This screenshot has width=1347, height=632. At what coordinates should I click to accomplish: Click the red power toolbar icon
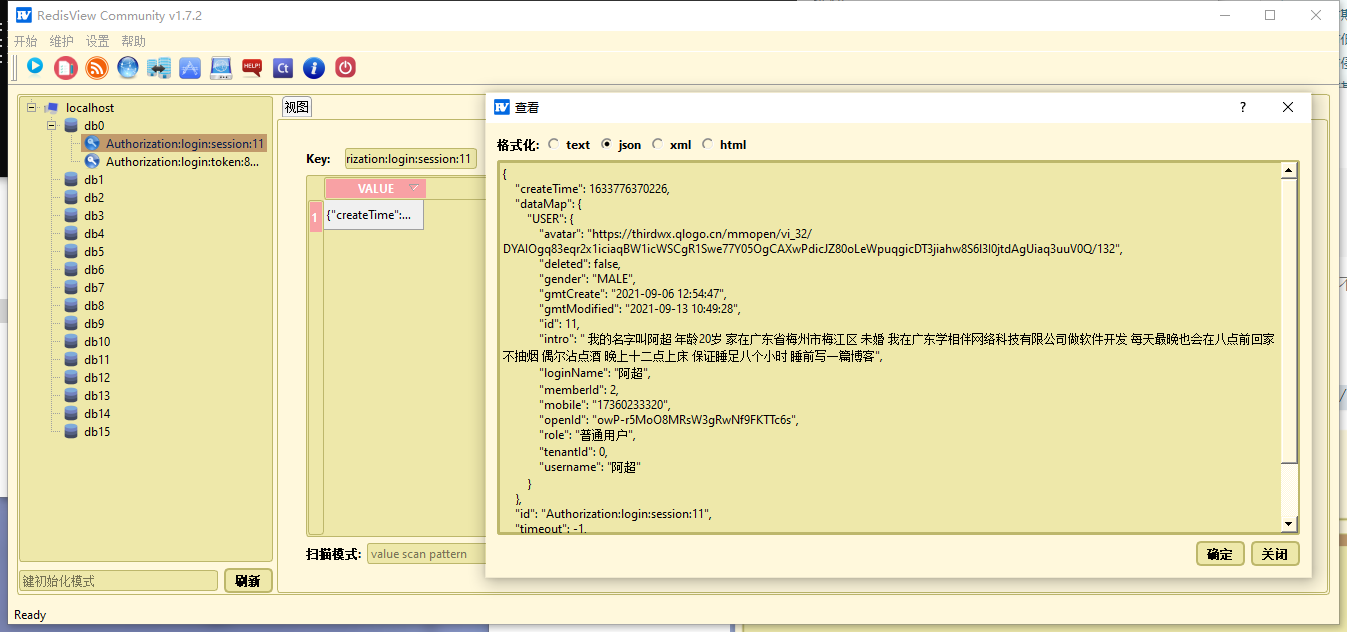pos(345,67)
